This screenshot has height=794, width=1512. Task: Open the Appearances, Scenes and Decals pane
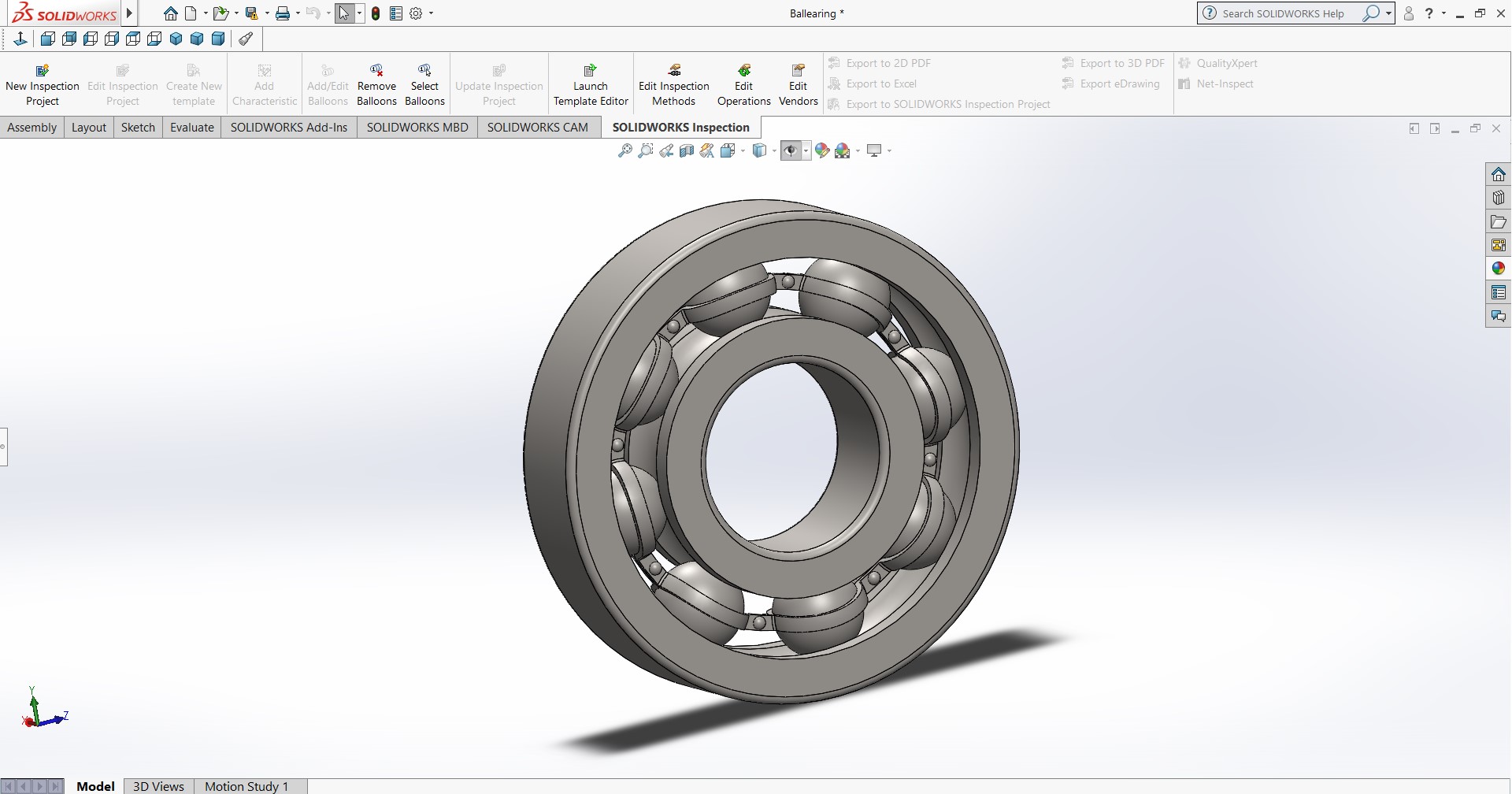coord(1499,268)
